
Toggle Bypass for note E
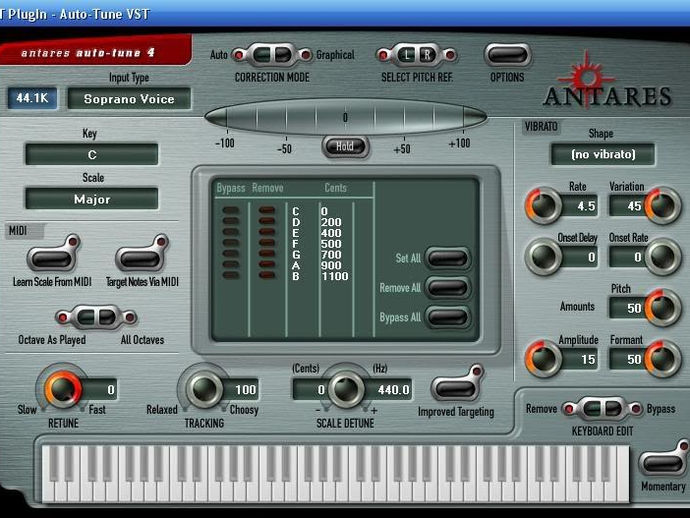(x=231, y=232)
